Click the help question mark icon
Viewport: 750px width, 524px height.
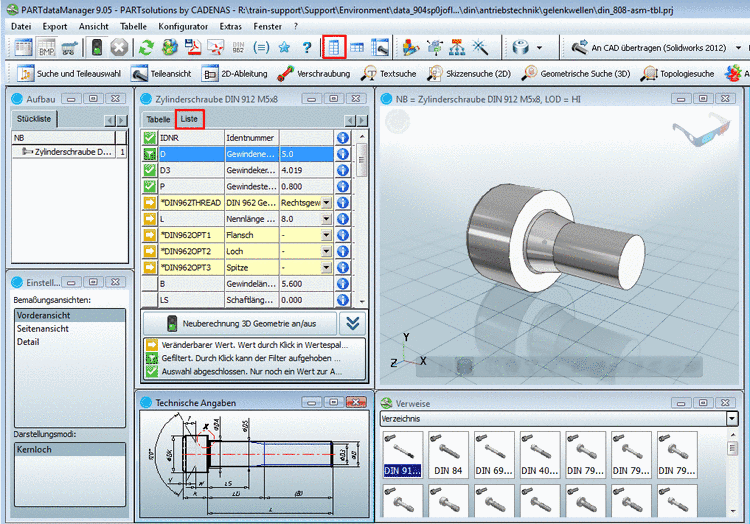tap(307, 47)
